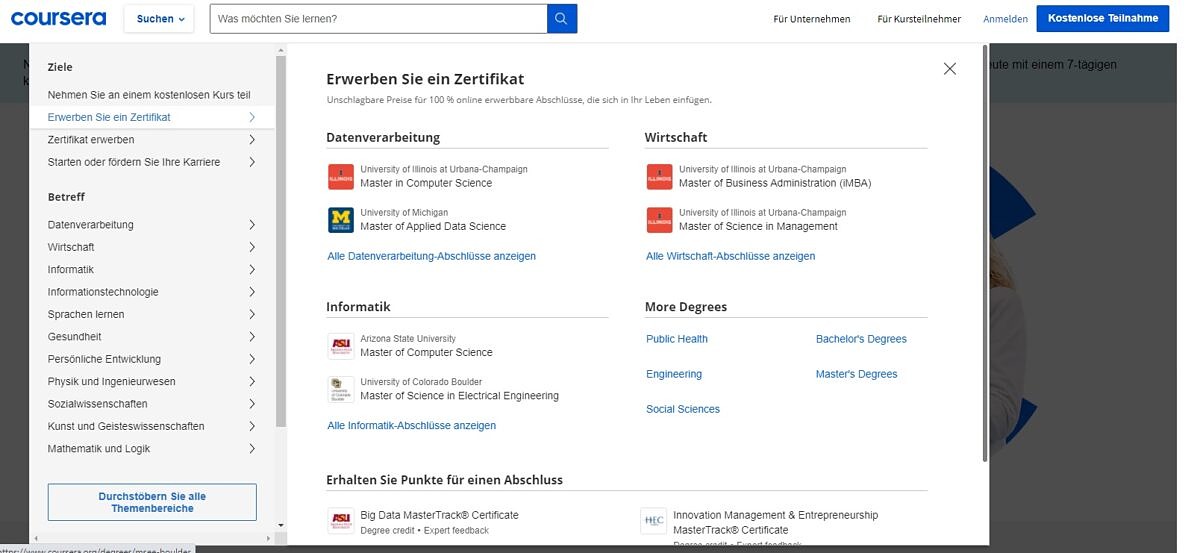Open Alle Datenverarbeitung-Abschlüsse anzeigen link
1200x553 pixels.
coord(431,256)
